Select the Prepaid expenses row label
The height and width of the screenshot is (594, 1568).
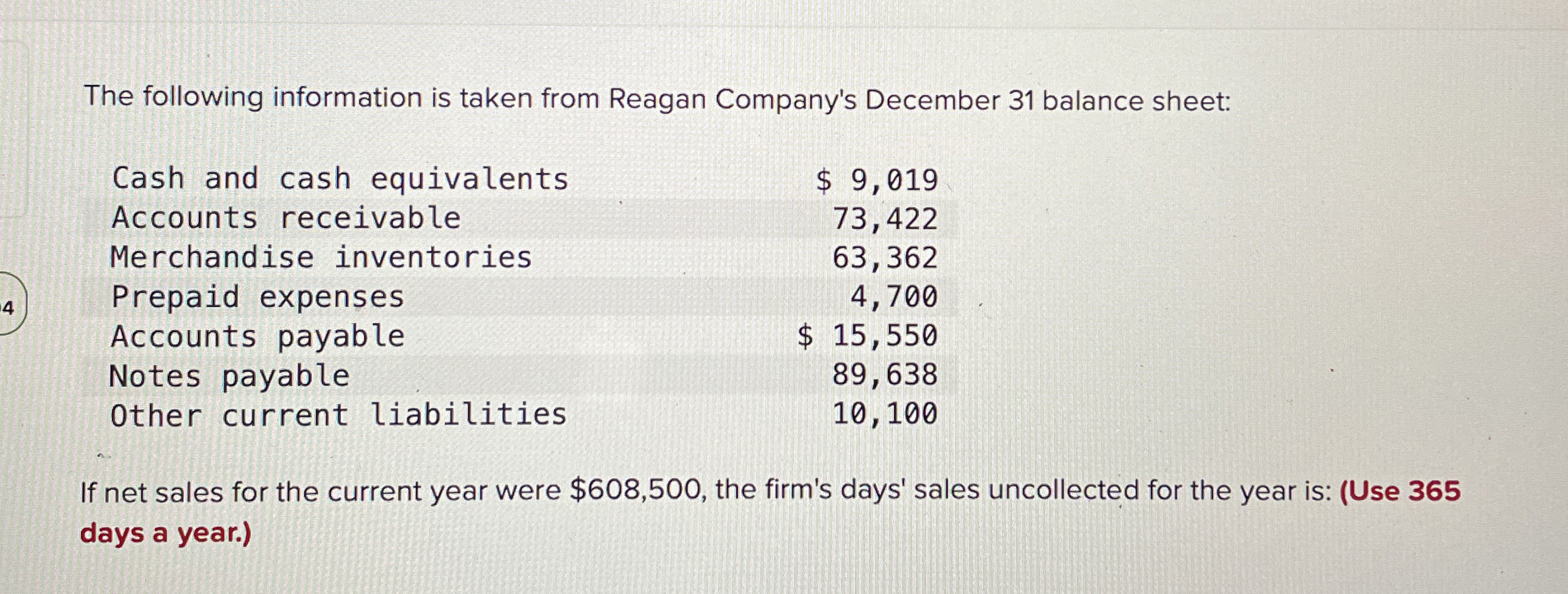pos(257,297)
